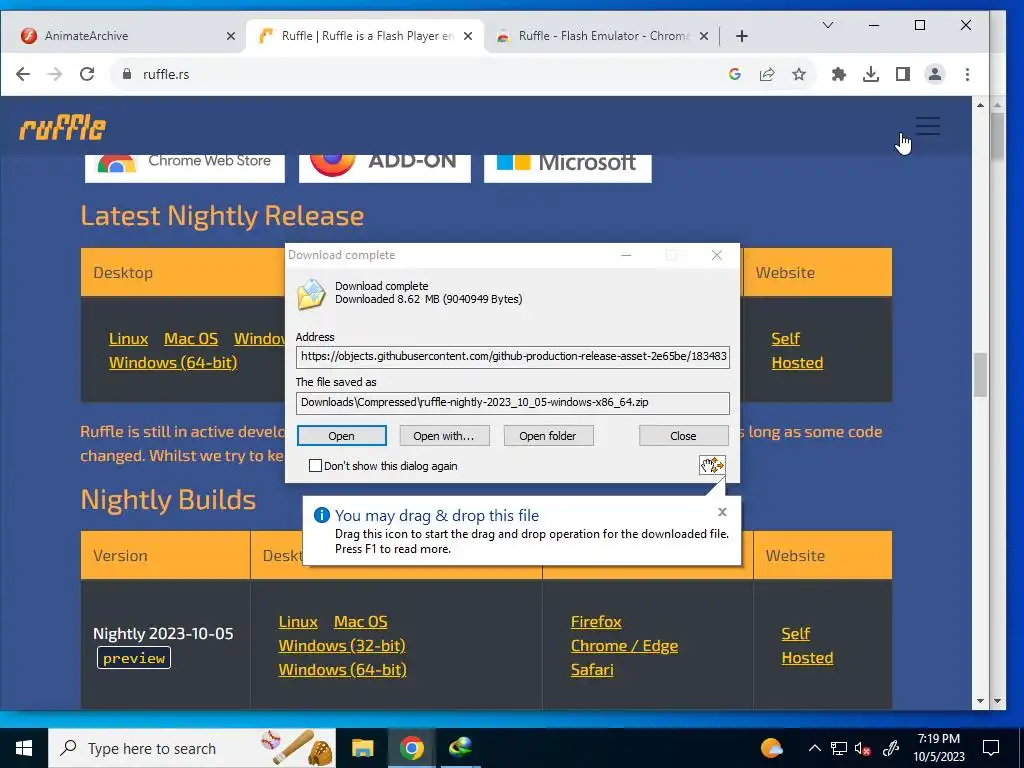The width and height of the screenshot is (1024, 768).
Task: Click the Open folder button
Action: click(548, 436)
